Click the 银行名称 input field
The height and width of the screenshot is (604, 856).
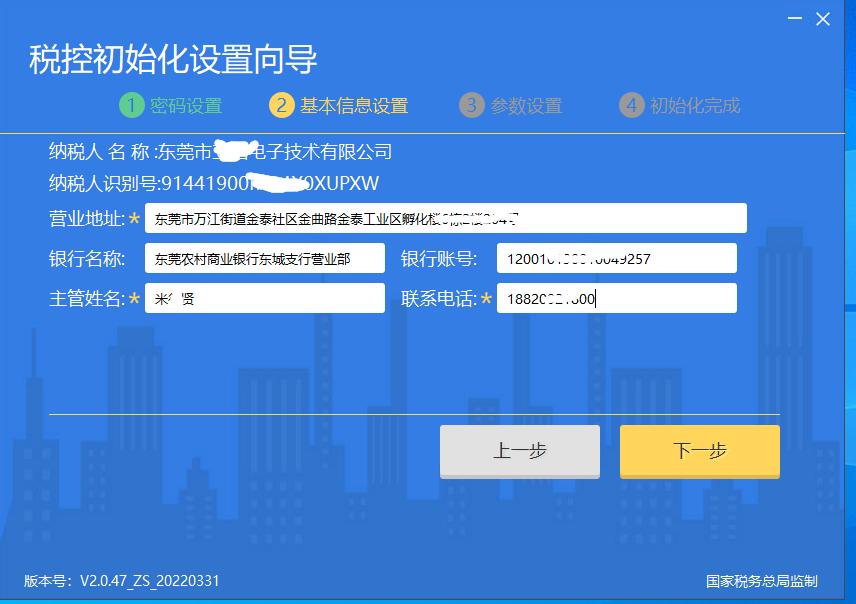265,258
